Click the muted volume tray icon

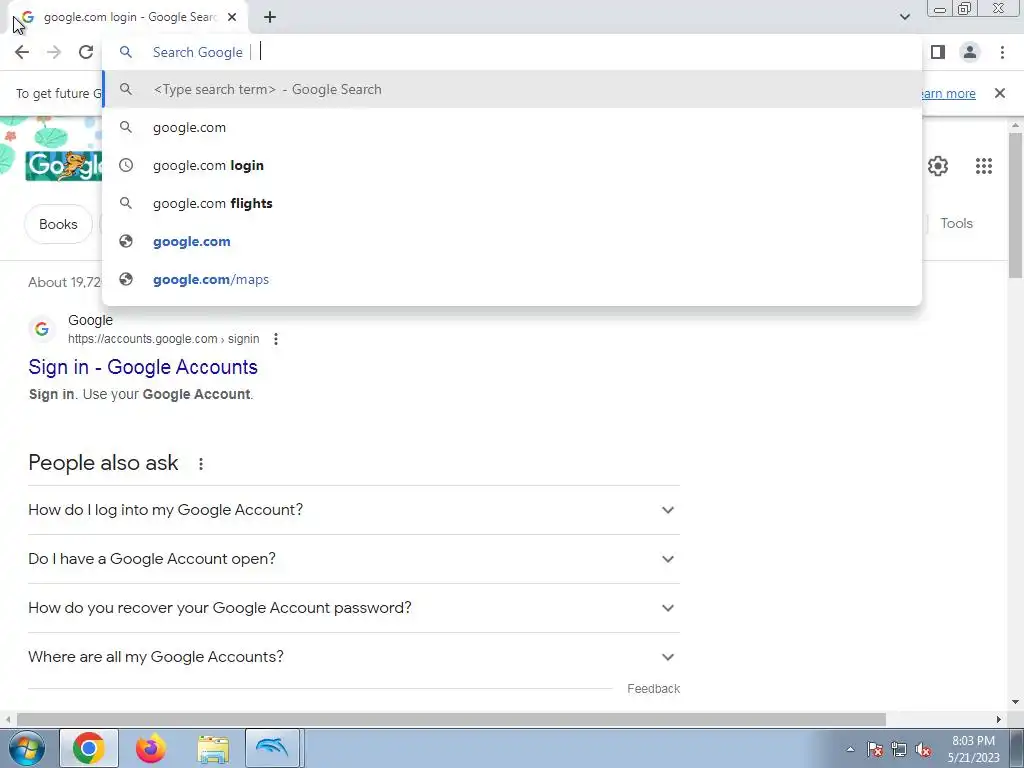(923, 749)
